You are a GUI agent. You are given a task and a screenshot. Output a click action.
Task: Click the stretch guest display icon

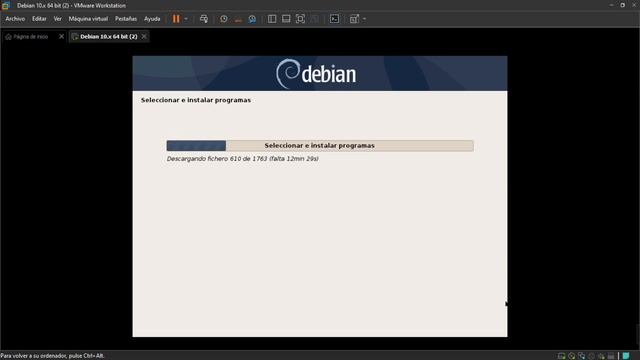tap(354, 19)
